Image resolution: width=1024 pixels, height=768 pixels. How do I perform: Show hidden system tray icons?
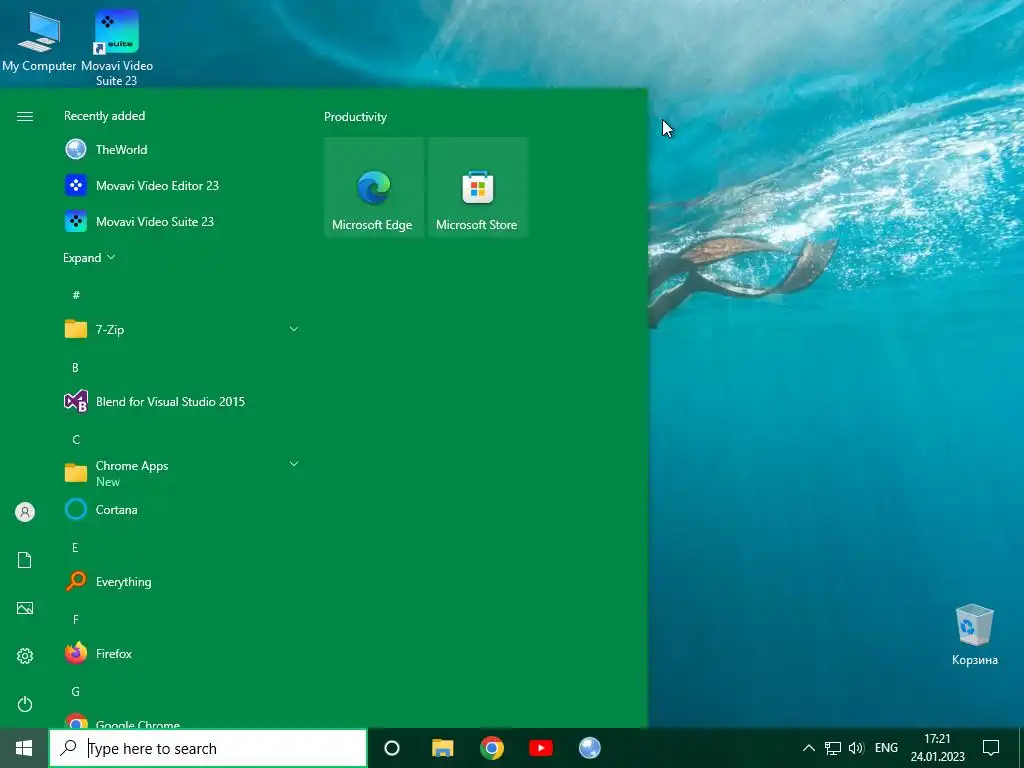[x=808, y=748]
